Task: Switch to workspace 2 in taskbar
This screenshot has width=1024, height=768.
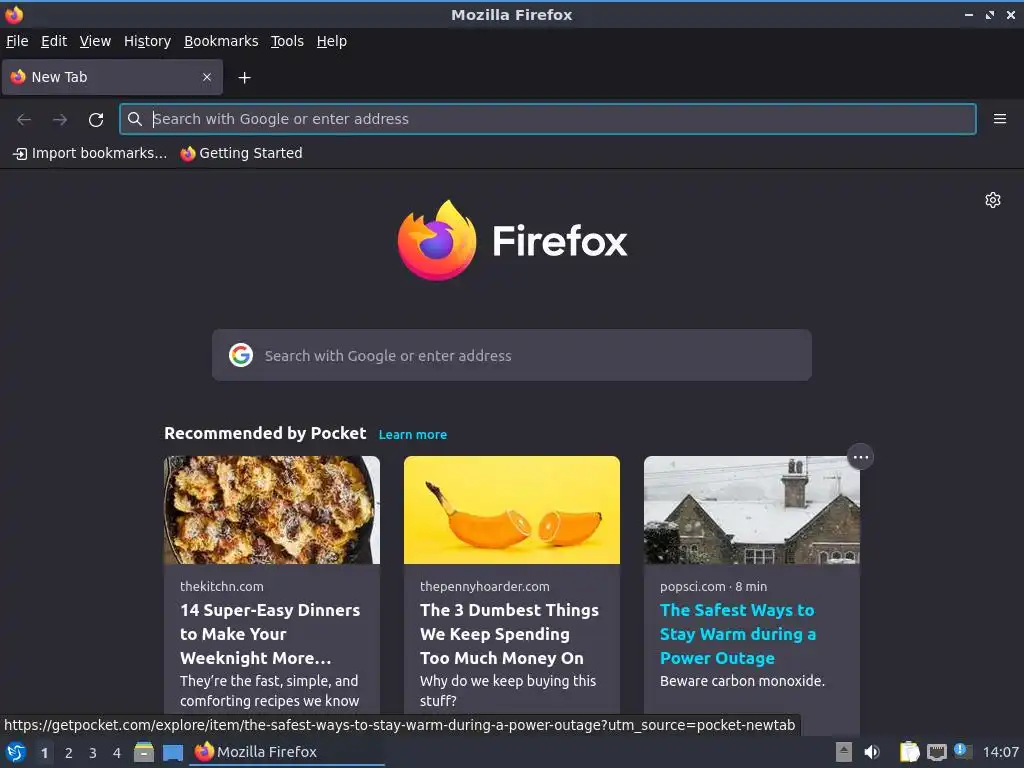Action: click(69, 753)
